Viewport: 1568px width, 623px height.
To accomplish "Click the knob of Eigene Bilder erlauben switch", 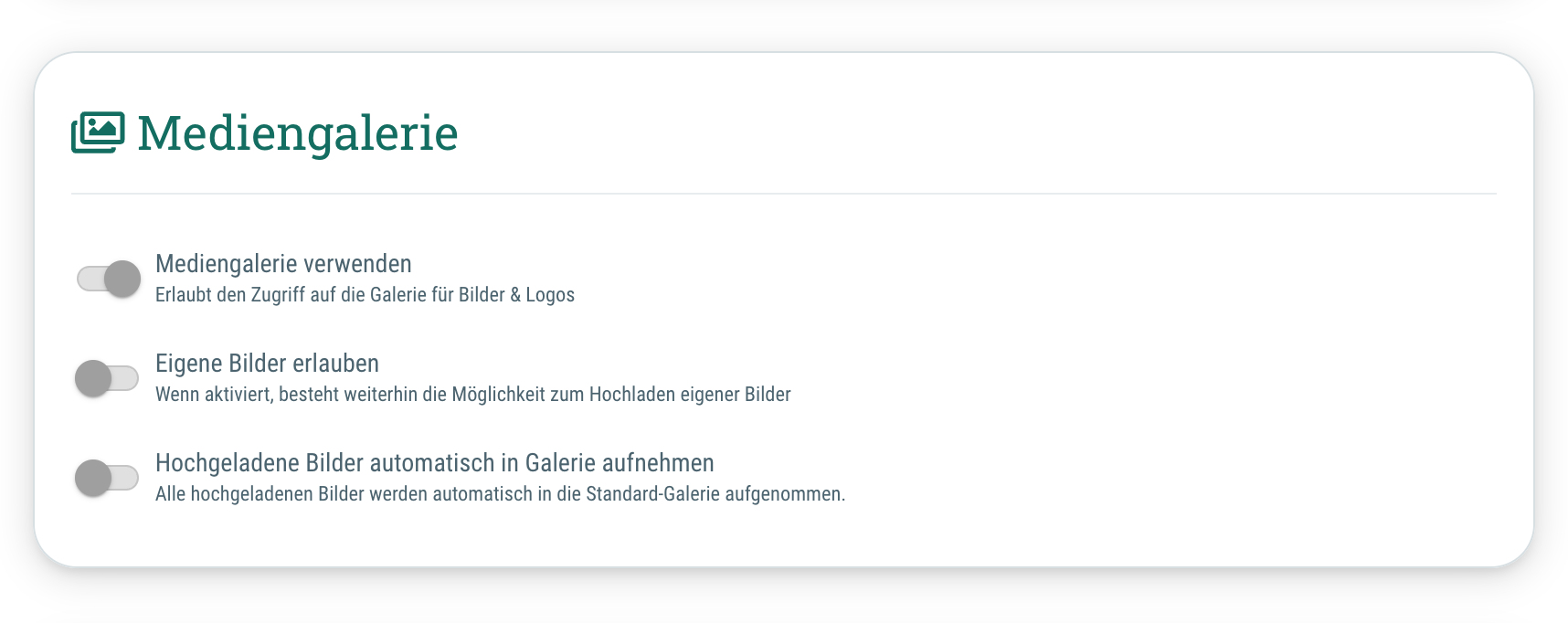I will click(x=92, y=378).
